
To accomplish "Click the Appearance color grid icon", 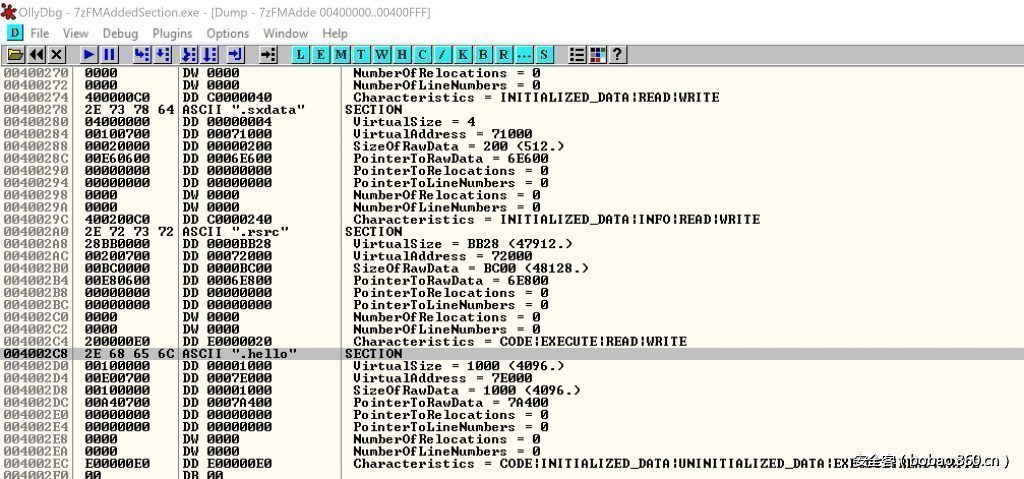I will click(598, 54).
